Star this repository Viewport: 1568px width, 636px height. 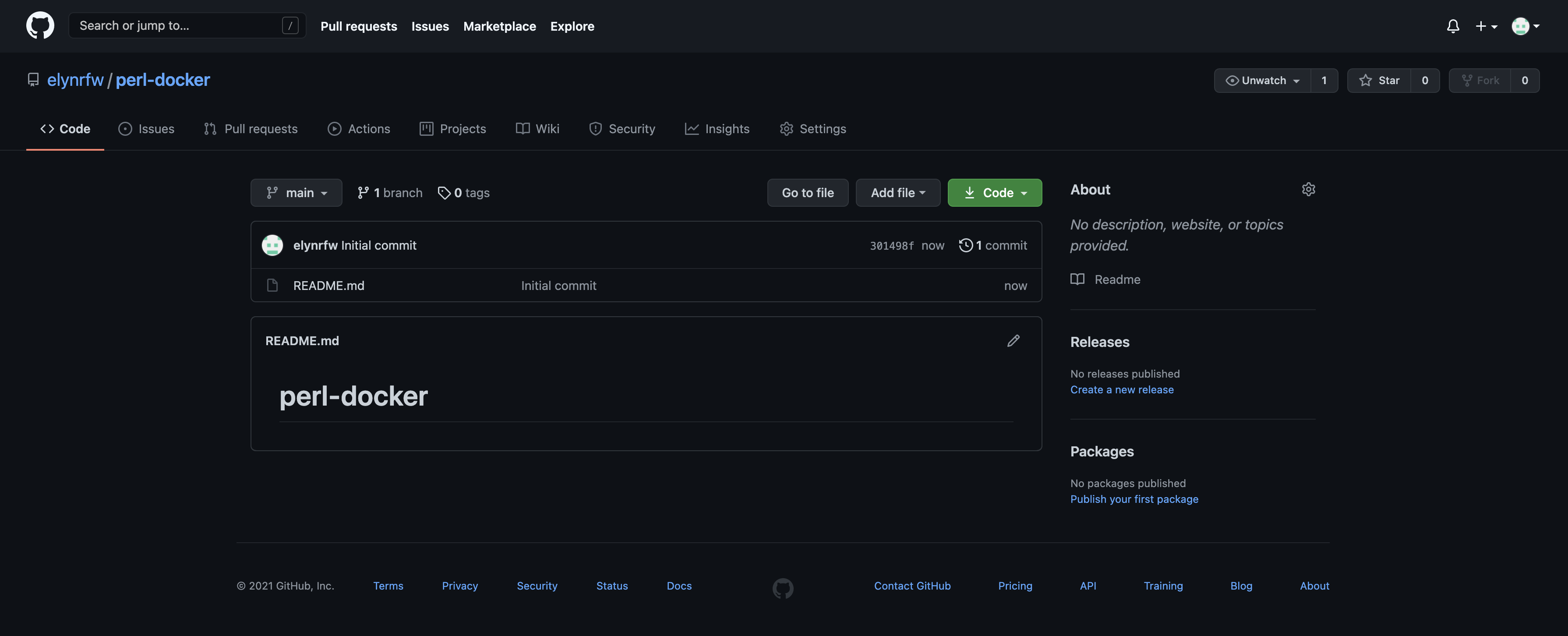point(1379,80)
